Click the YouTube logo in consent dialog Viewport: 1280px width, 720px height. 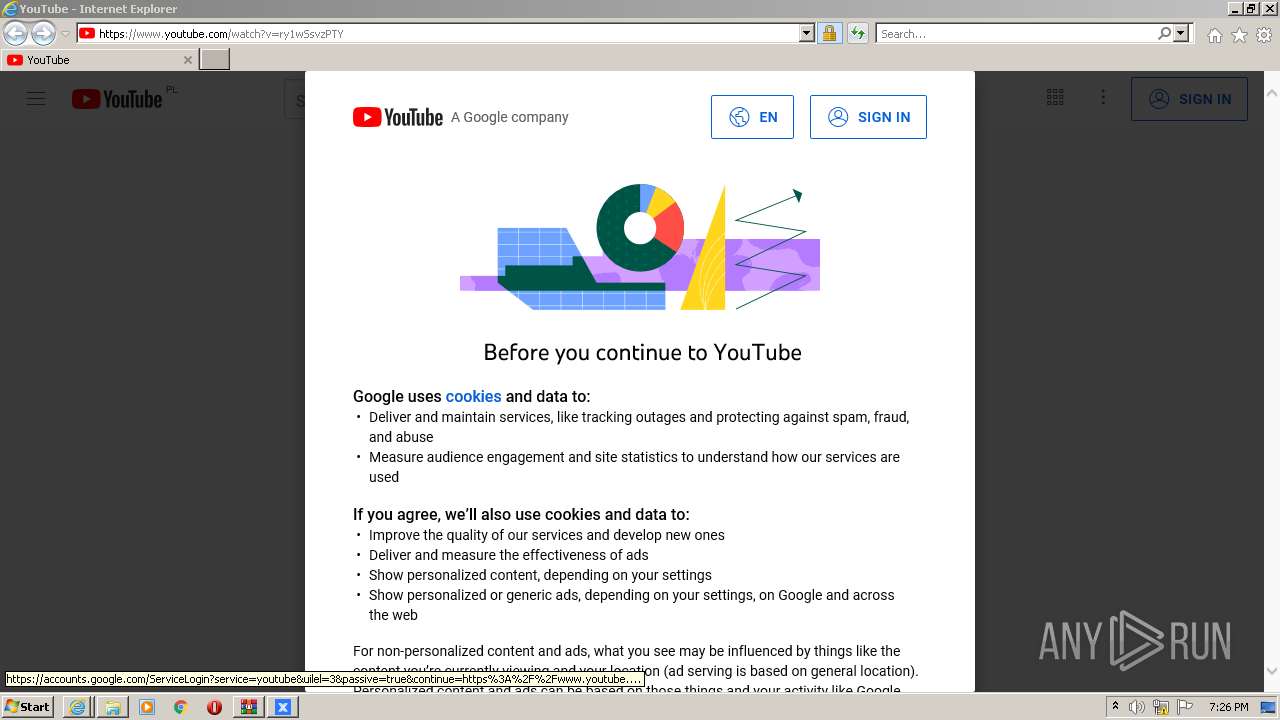(x=398, y=117)
